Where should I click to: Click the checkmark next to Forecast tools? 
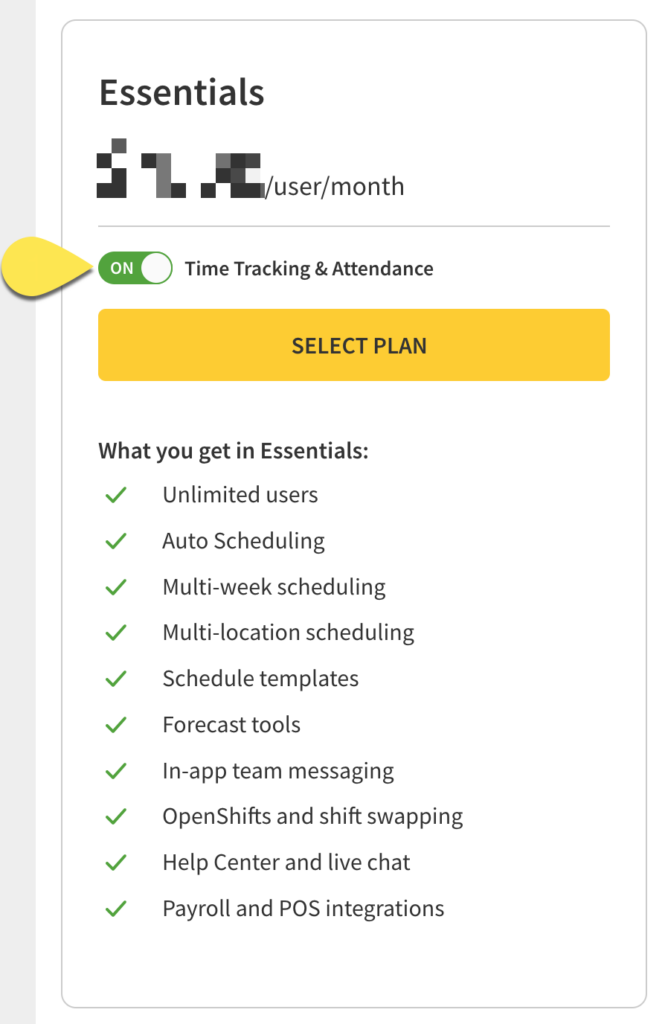115,724
